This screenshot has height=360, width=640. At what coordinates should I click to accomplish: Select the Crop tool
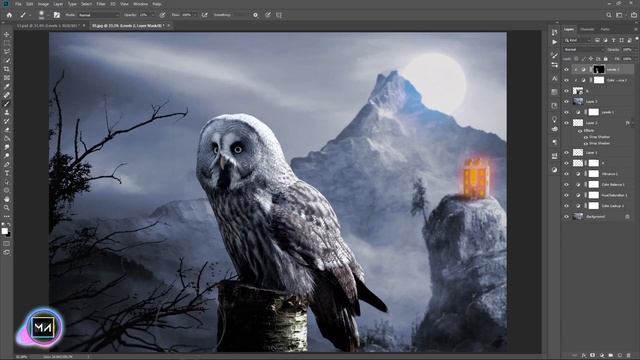7,69
